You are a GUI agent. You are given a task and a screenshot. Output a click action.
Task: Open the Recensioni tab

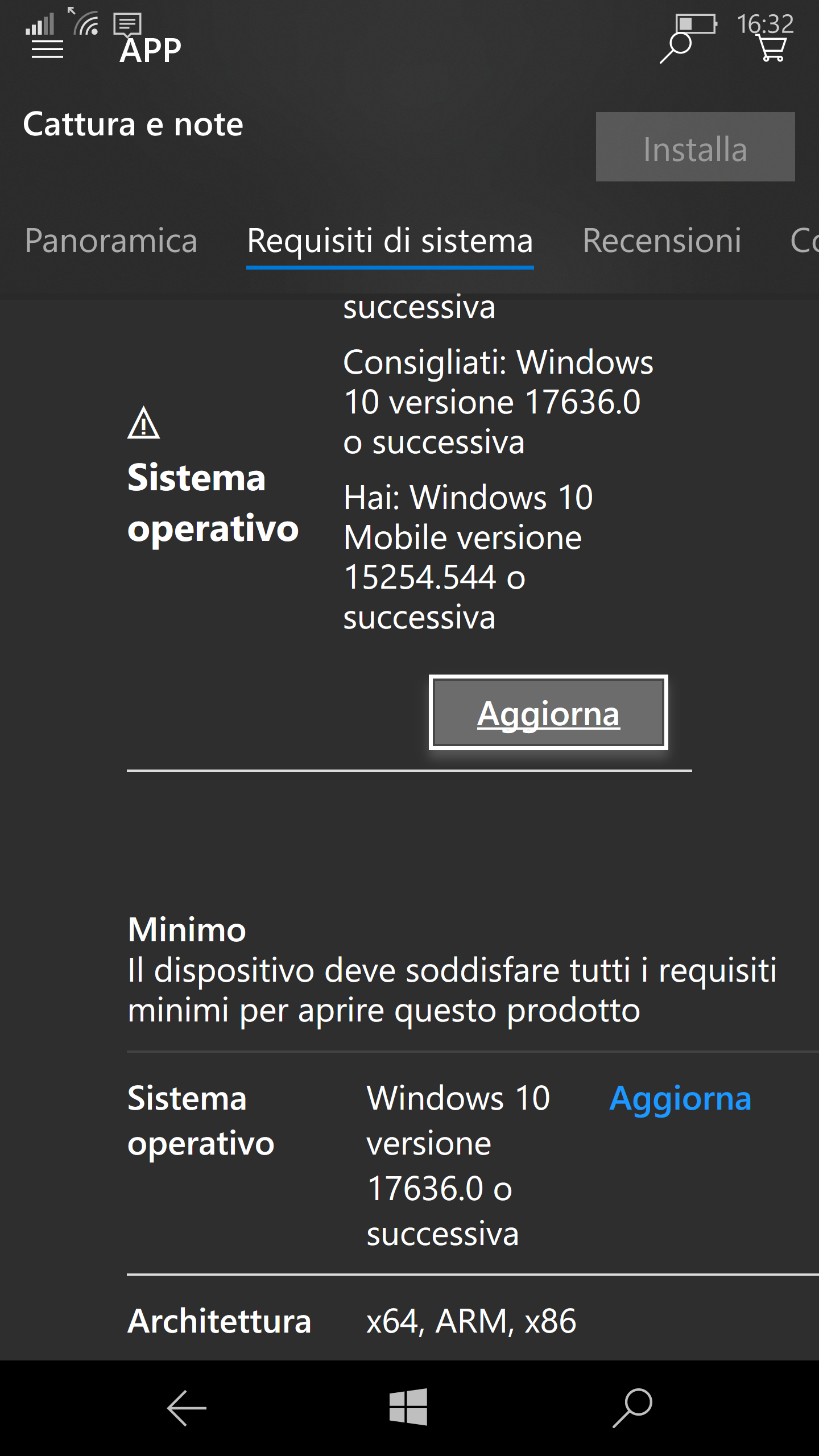coord(662,241)
